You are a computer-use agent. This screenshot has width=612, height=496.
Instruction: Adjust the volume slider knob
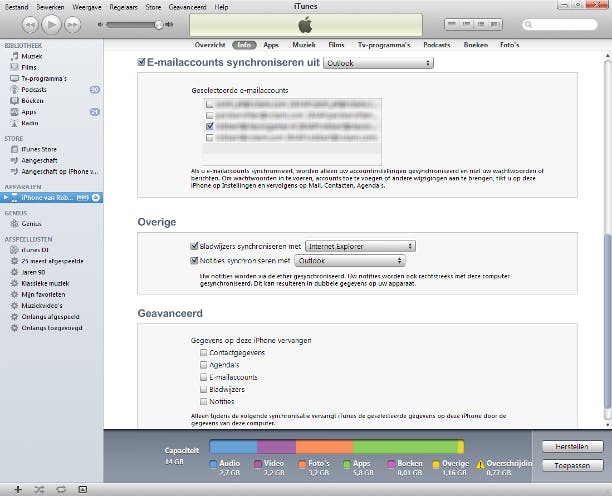tap(158, 25)
